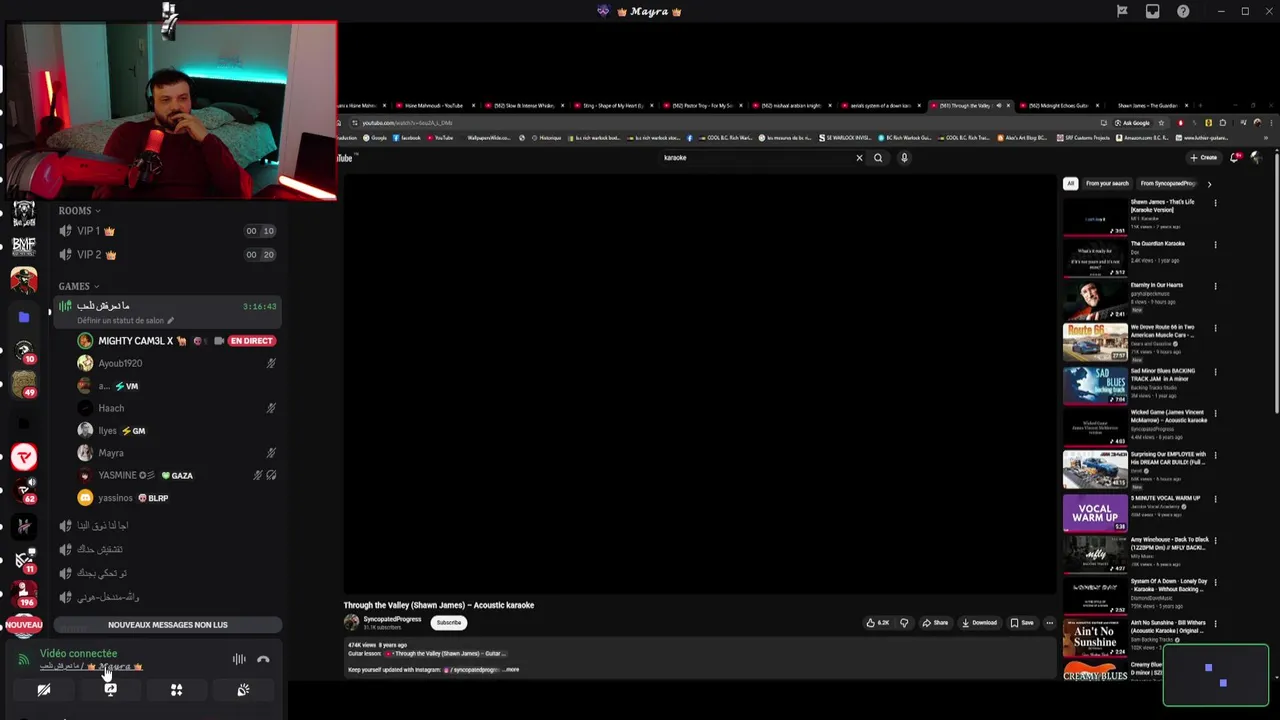Select user yassinos in voice channel

[x=115, y=498]
